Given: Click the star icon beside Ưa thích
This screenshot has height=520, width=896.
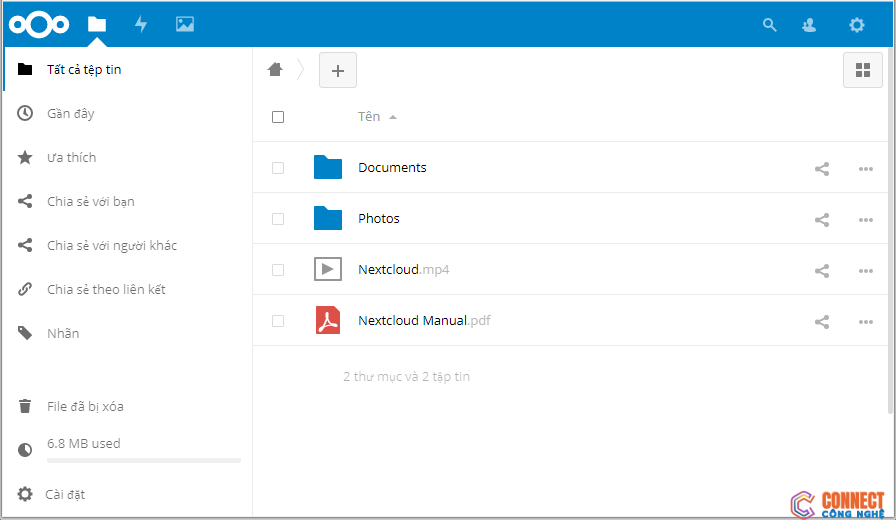Looking at the screenshot, I should 25,157.
